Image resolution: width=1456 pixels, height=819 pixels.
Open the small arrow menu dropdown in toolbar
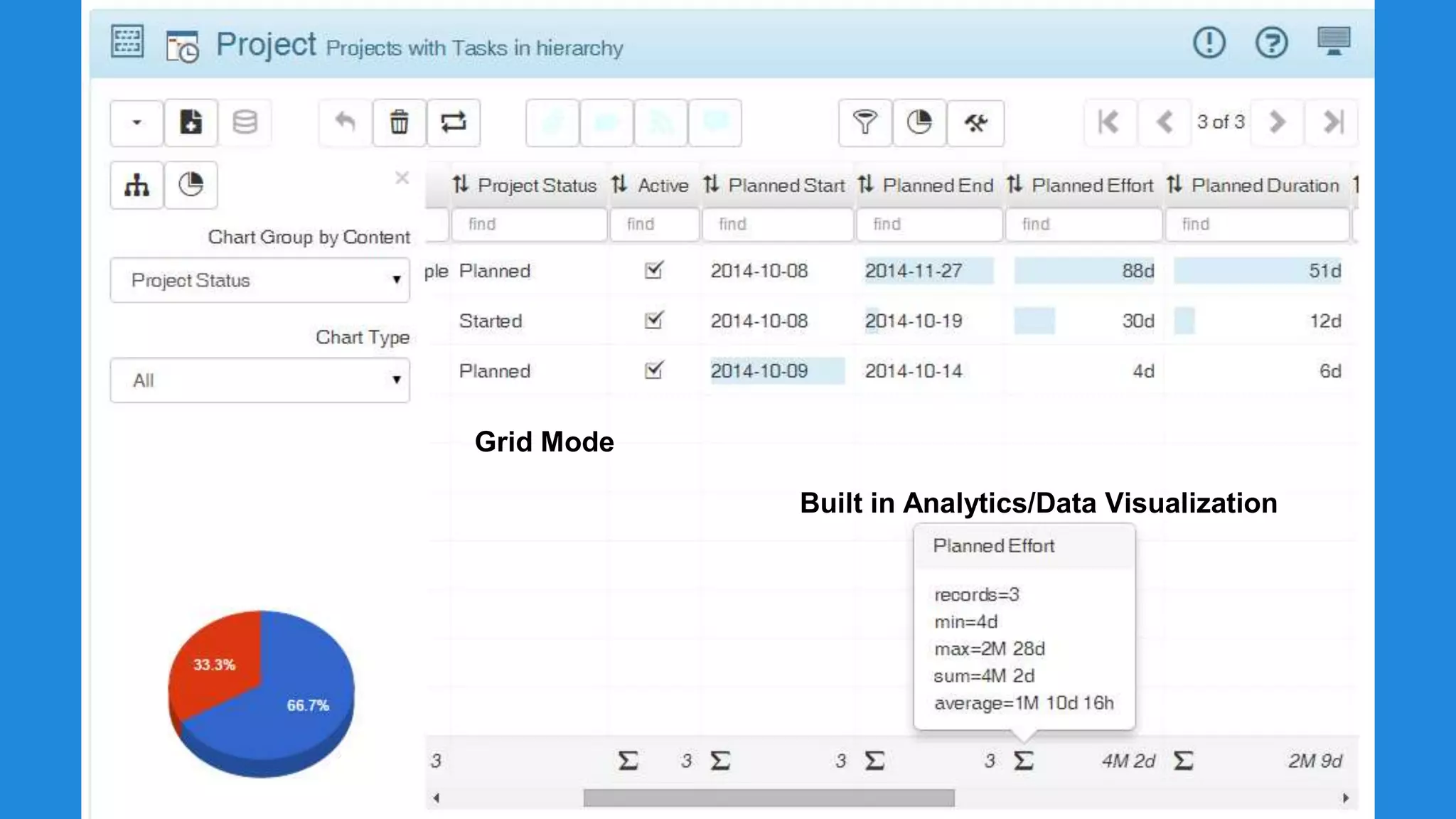tap(136, 122)
